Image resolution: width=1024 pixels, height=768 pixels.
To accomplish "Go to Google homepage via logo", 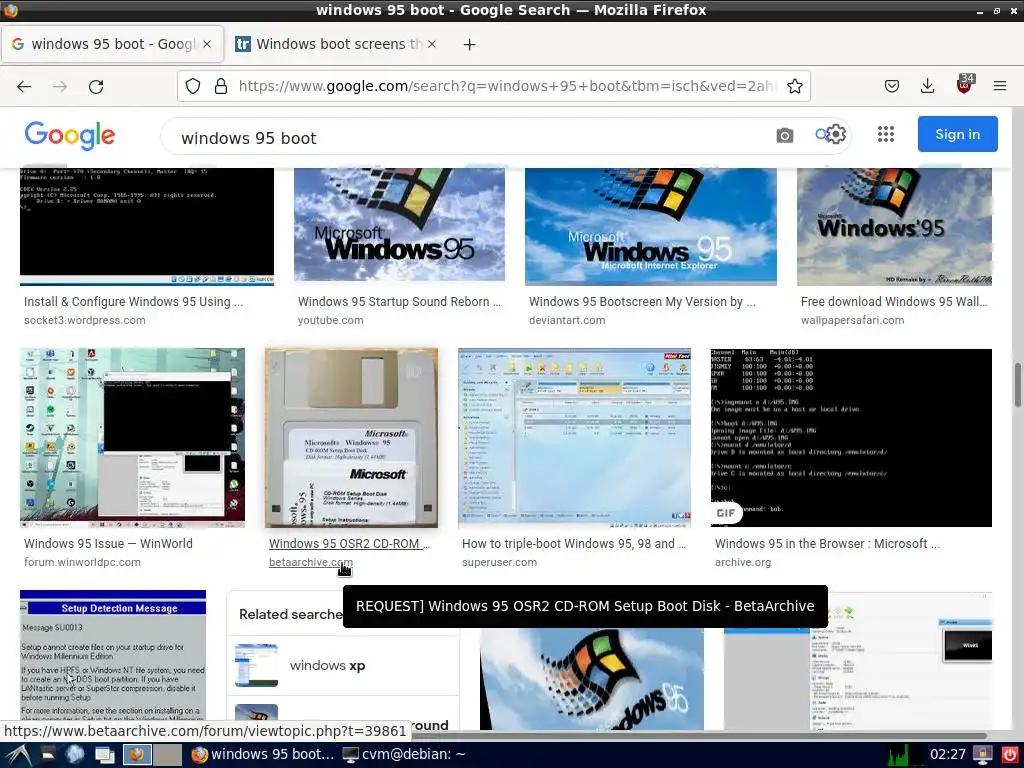I will (70, 136).
